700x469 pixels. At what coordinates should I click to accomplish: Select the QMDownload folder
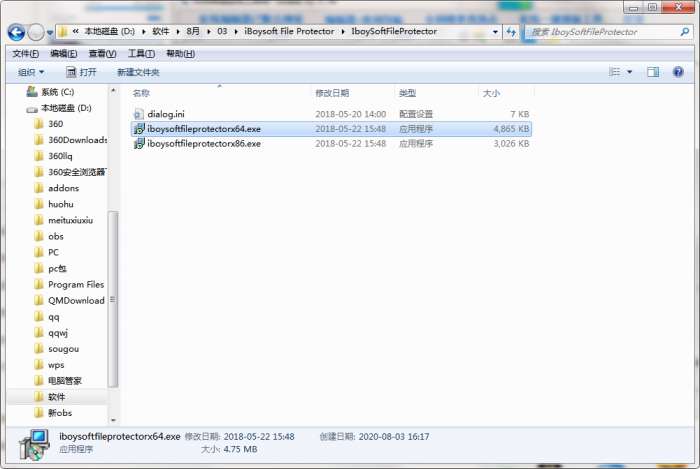[x=70, y=300]
